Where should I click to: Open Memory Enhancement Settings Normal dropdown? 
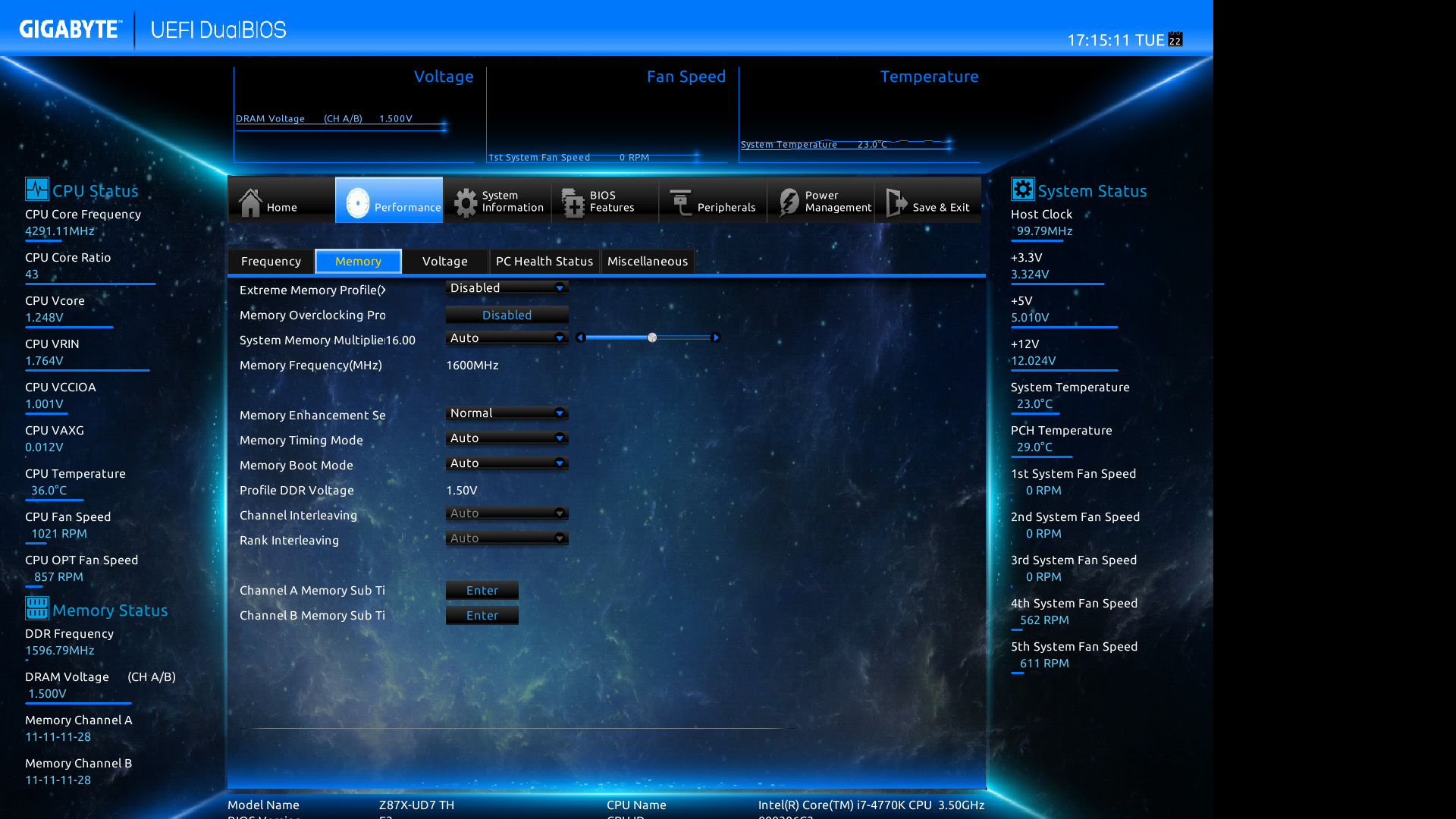tap(507, 413)
